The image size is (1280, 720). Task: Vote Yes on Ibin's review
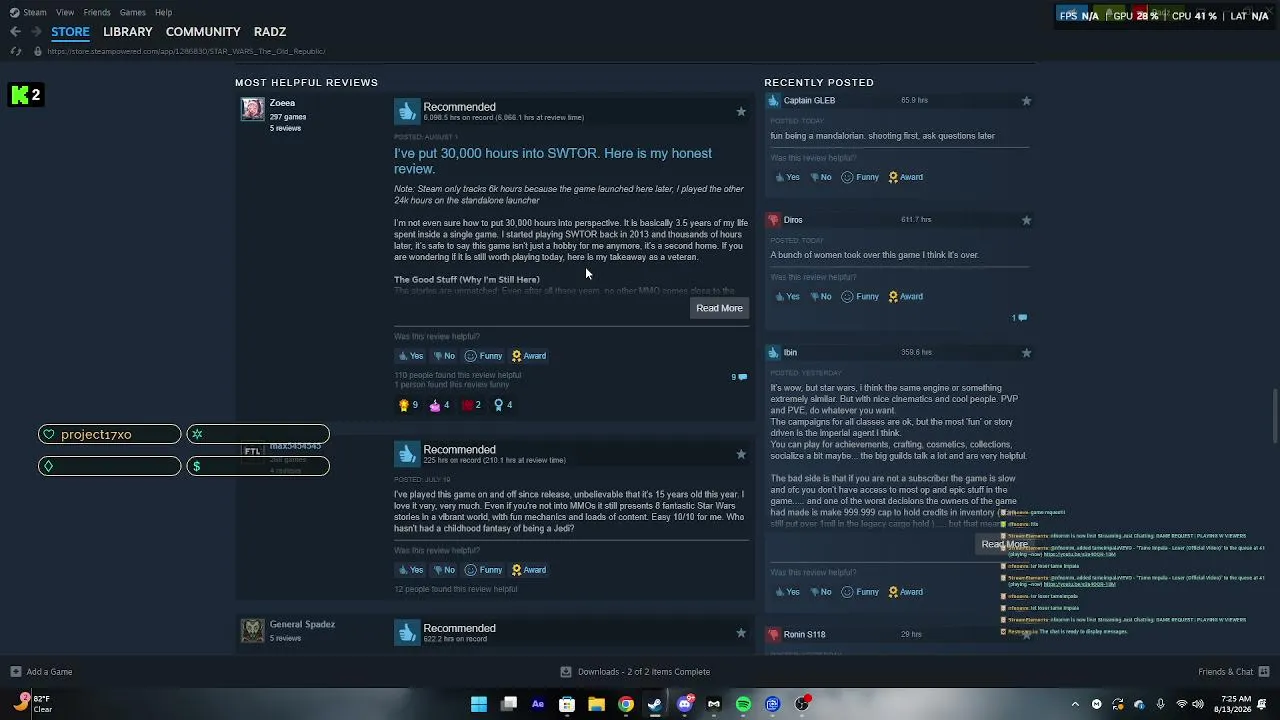[787, 592]
